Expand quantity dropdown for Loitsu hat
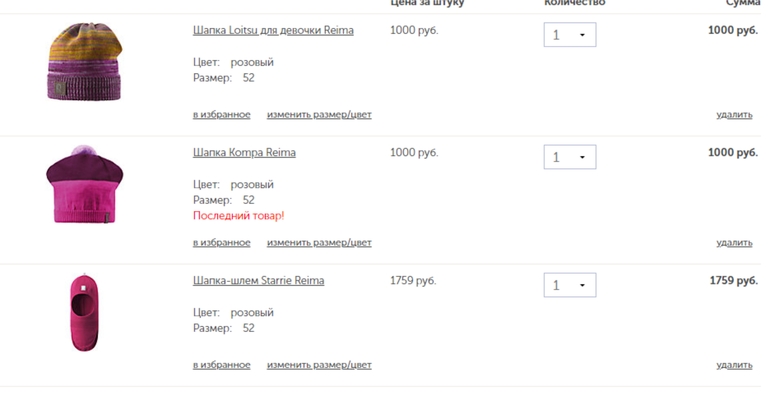Image resolution: width=770 pixels, height=395 pixels. click(x=570, y=35)
